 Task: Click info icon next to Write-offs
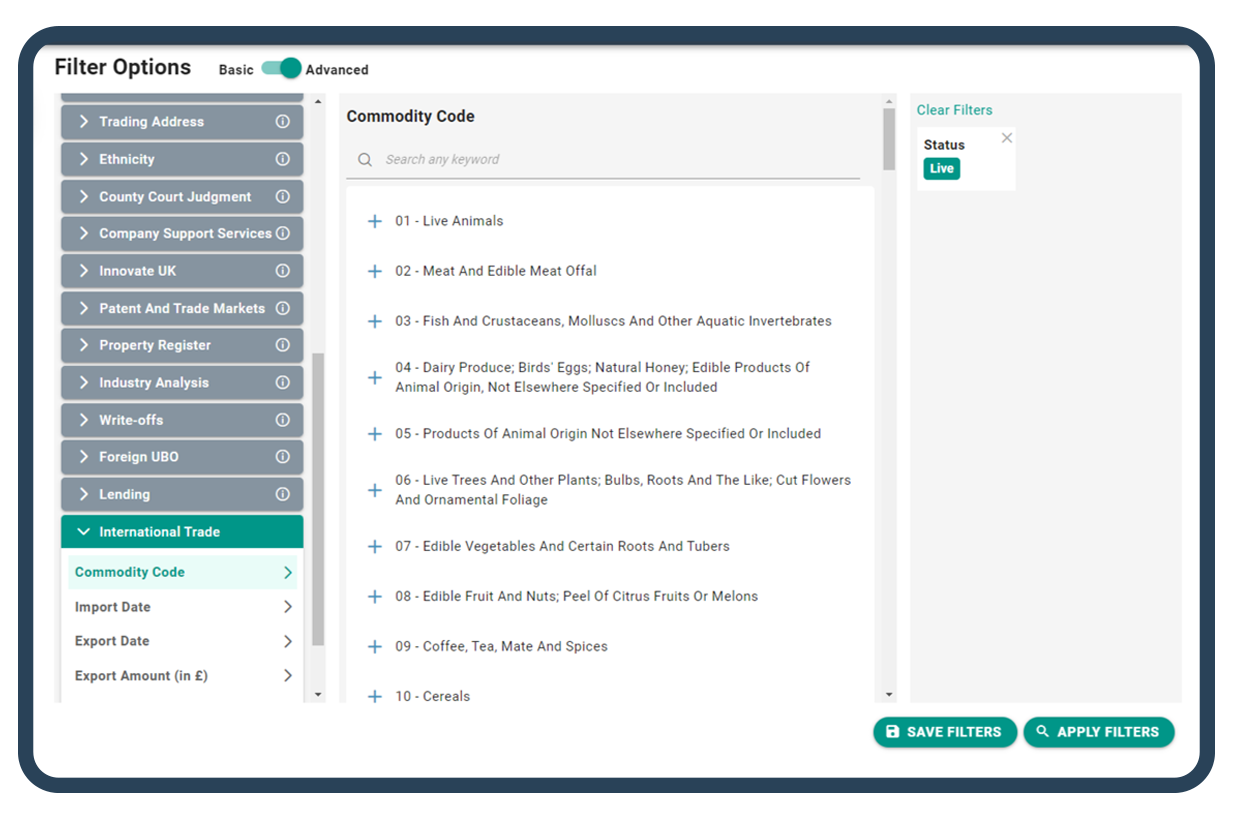click(282, 420)
